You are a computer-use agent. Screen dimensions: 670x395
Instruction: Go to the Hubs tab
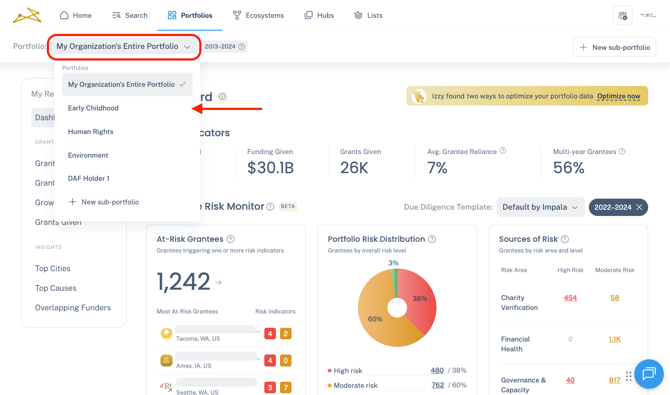[x=319, y=15]
